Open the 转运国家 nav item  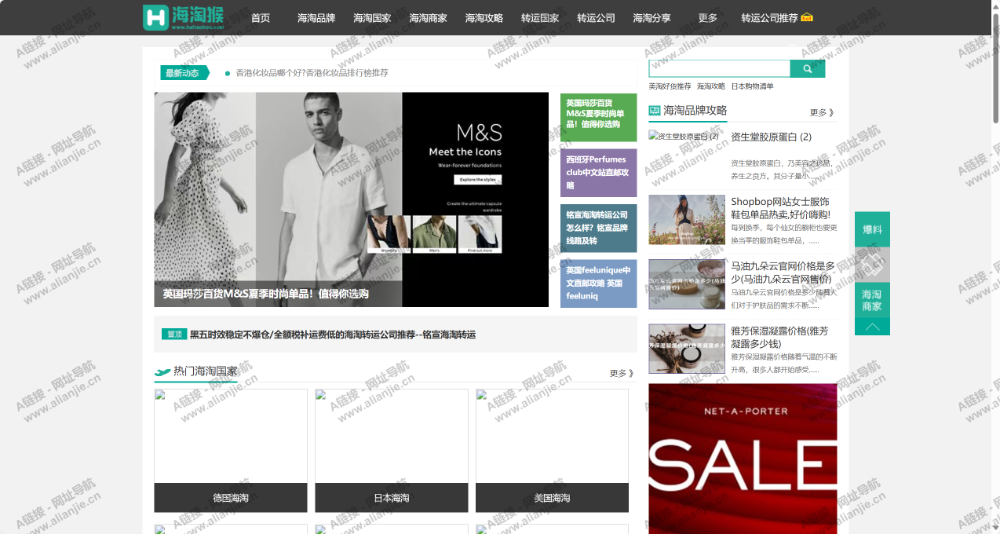[540, 18]
